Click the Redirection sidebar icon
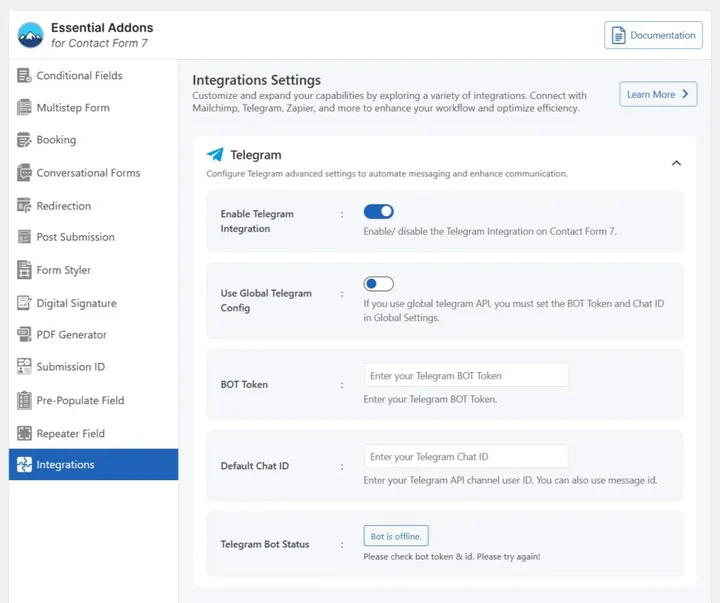720x603 pixels. click(x=24, y=205)
